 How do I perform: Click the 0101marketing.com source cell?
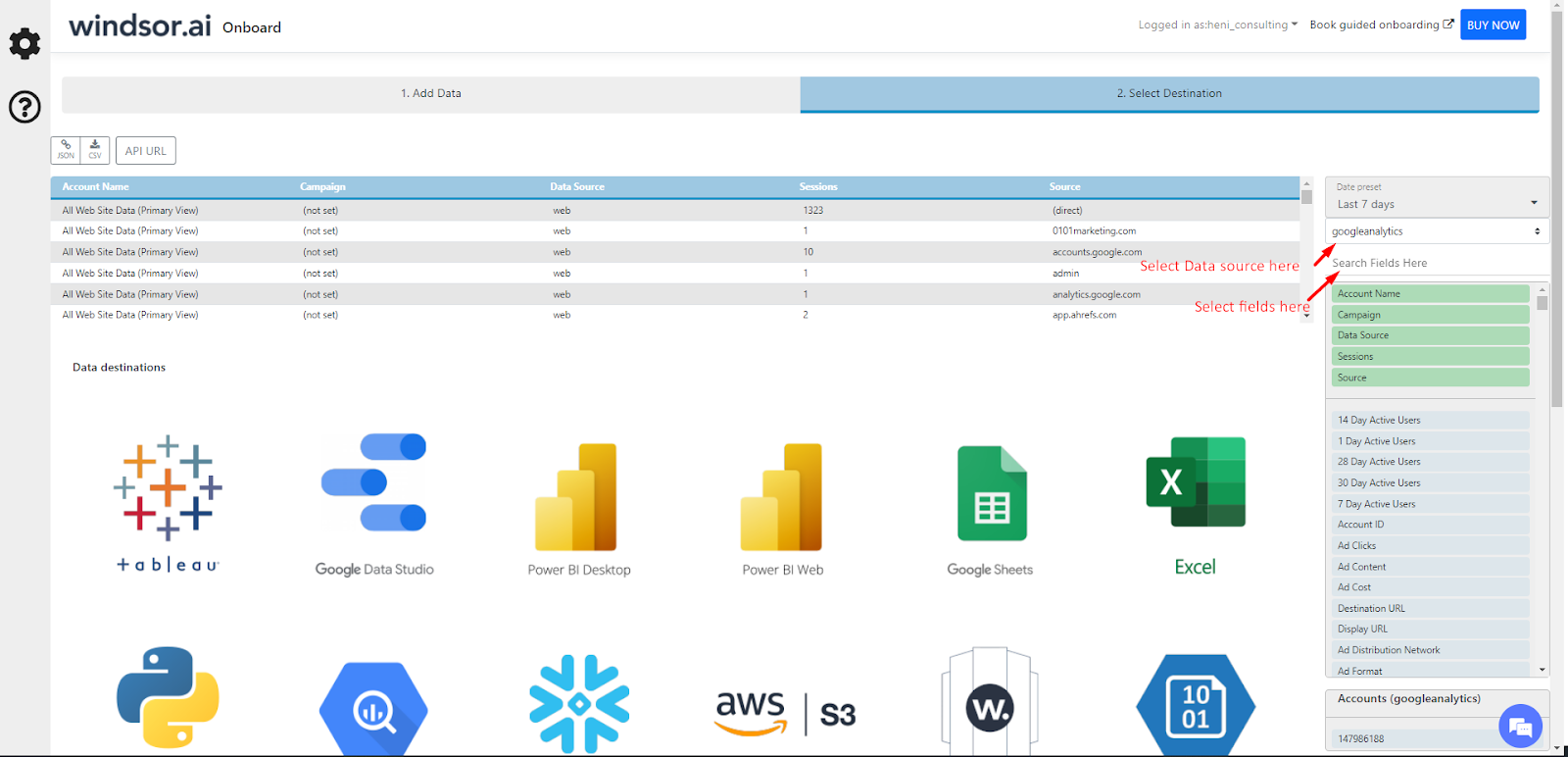(1095, 231)
